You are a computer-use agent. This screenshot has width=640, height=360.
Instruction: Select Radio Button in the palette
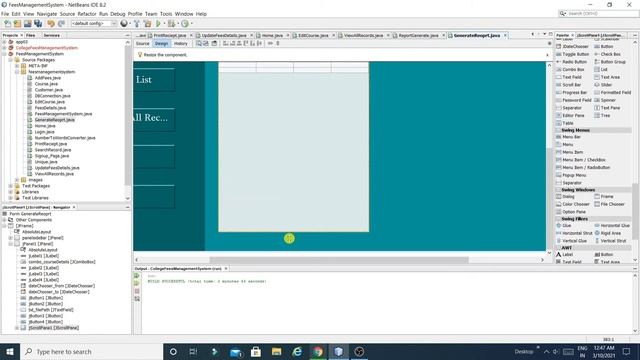point(571,62)
